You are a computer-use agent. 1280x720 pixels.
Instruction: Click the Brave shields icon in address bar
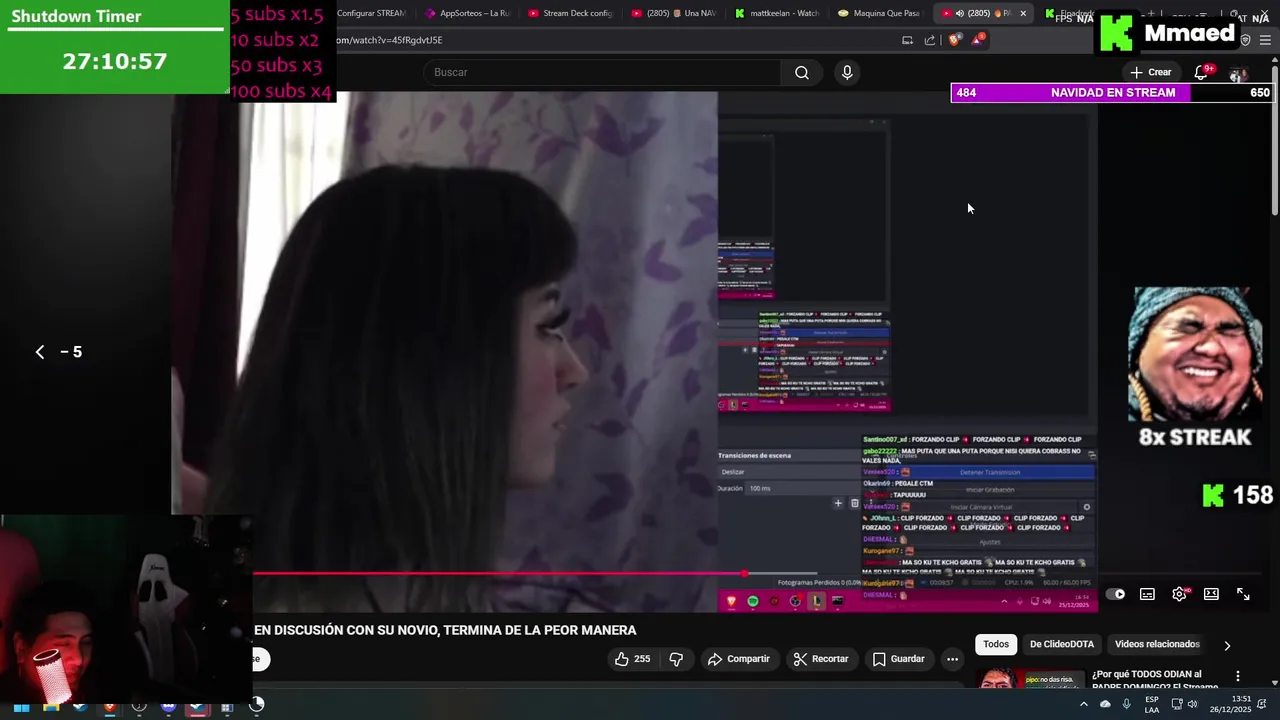click(954, 40)
